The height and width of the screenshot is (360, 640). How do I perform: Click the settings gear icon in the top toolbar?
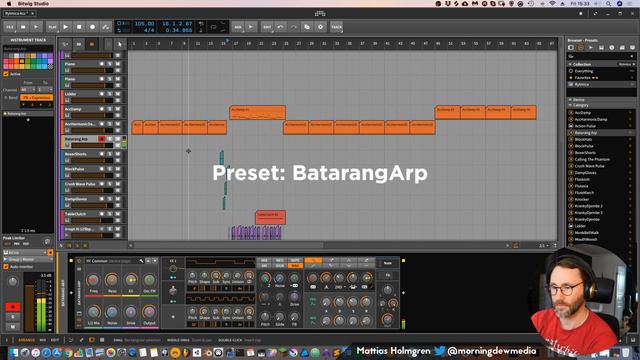click(x=320, y=27)
